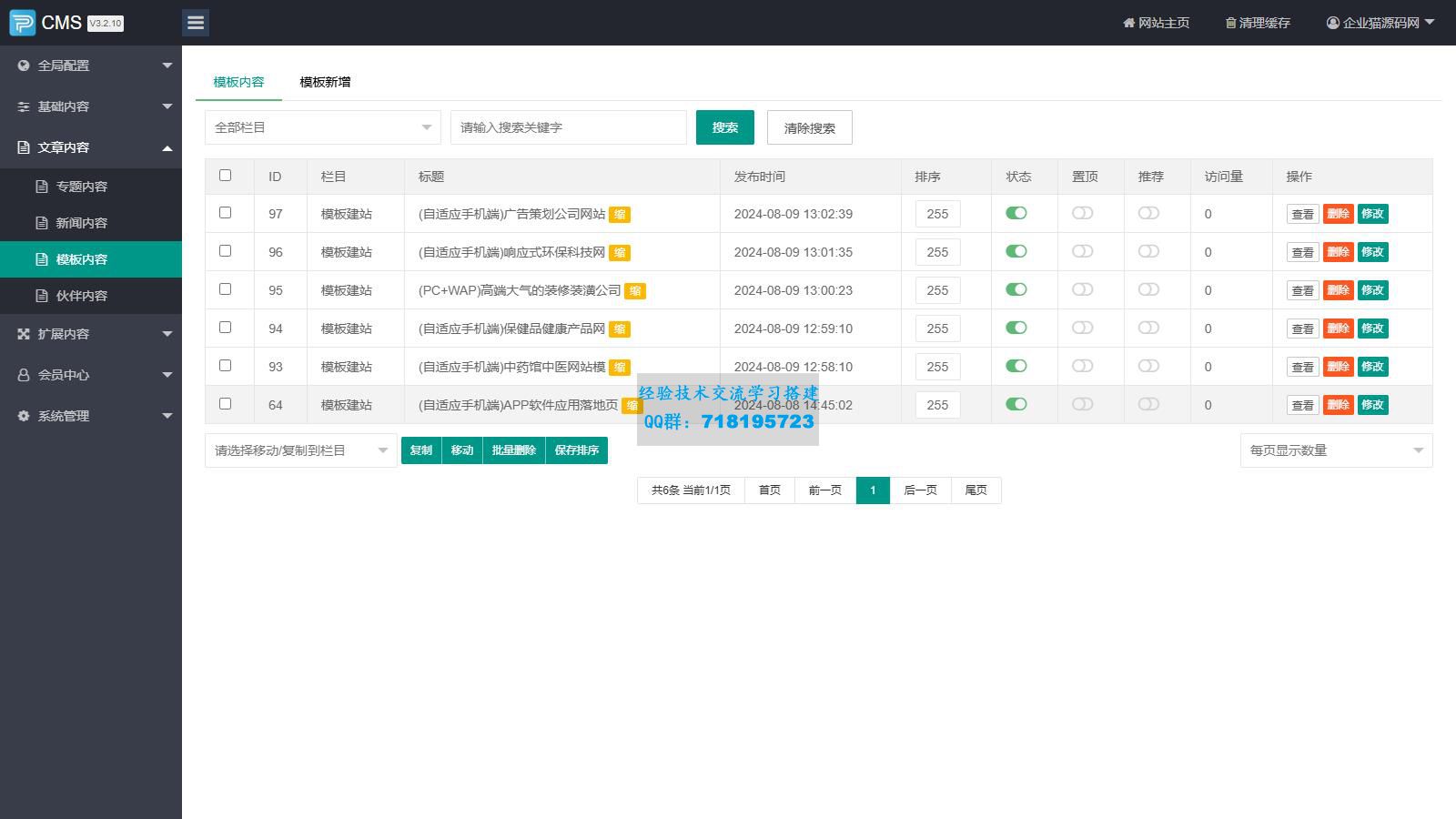Expand the 全局配置 sidebar arrow
This screenshot has height=819, width=1456.
[x=167, y=66]
